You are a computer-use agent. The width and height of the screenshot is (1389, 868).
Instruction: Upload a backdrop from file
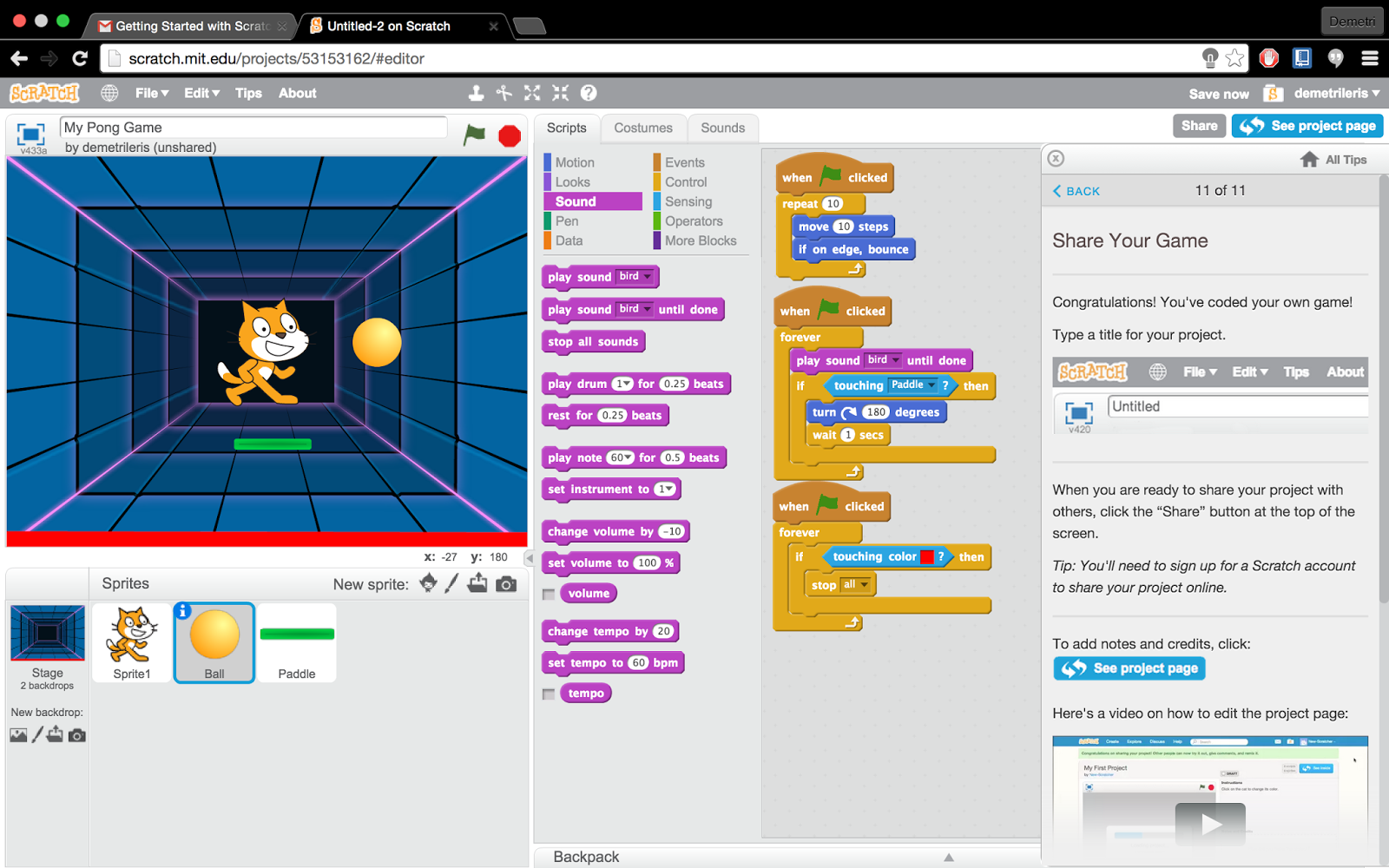point(56,734)
